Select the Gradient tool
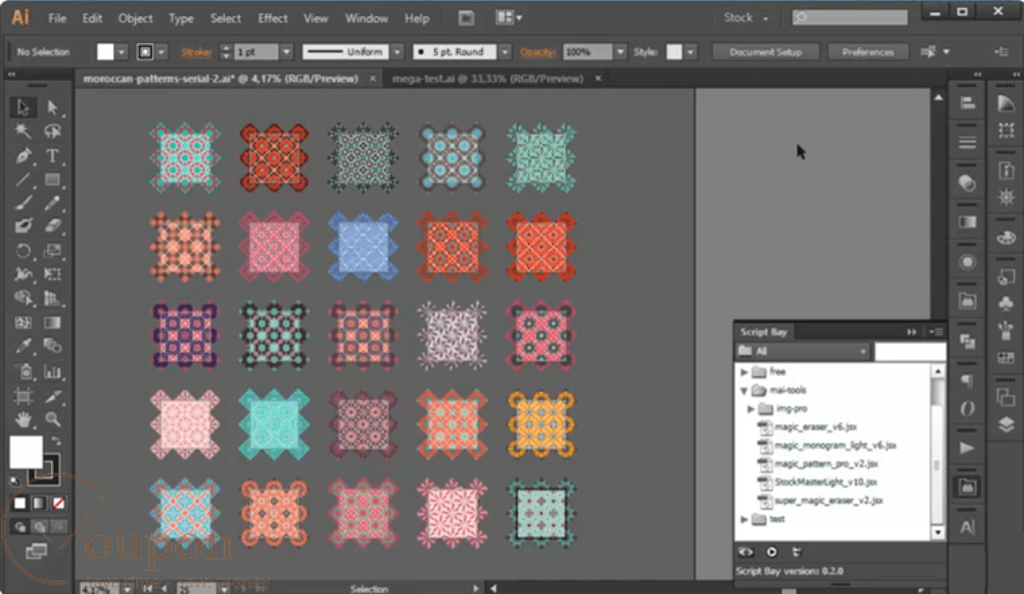The height and width of the screenshot is (594, 1024). 52,322
